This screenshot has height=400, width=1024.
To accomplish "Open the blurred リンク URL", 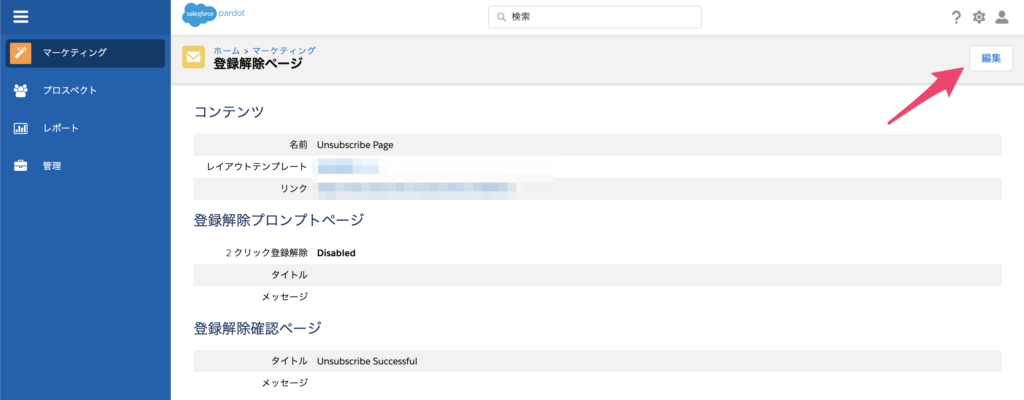I will 415,188.
